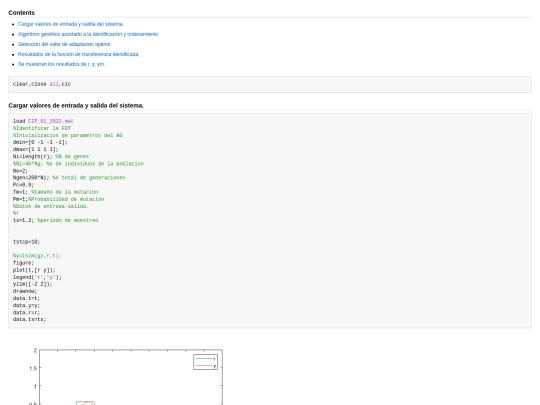Click the 'ts=1.2;' periodo de muestreo line
This screenshot has width=540, height=405.
click(55, 220)
